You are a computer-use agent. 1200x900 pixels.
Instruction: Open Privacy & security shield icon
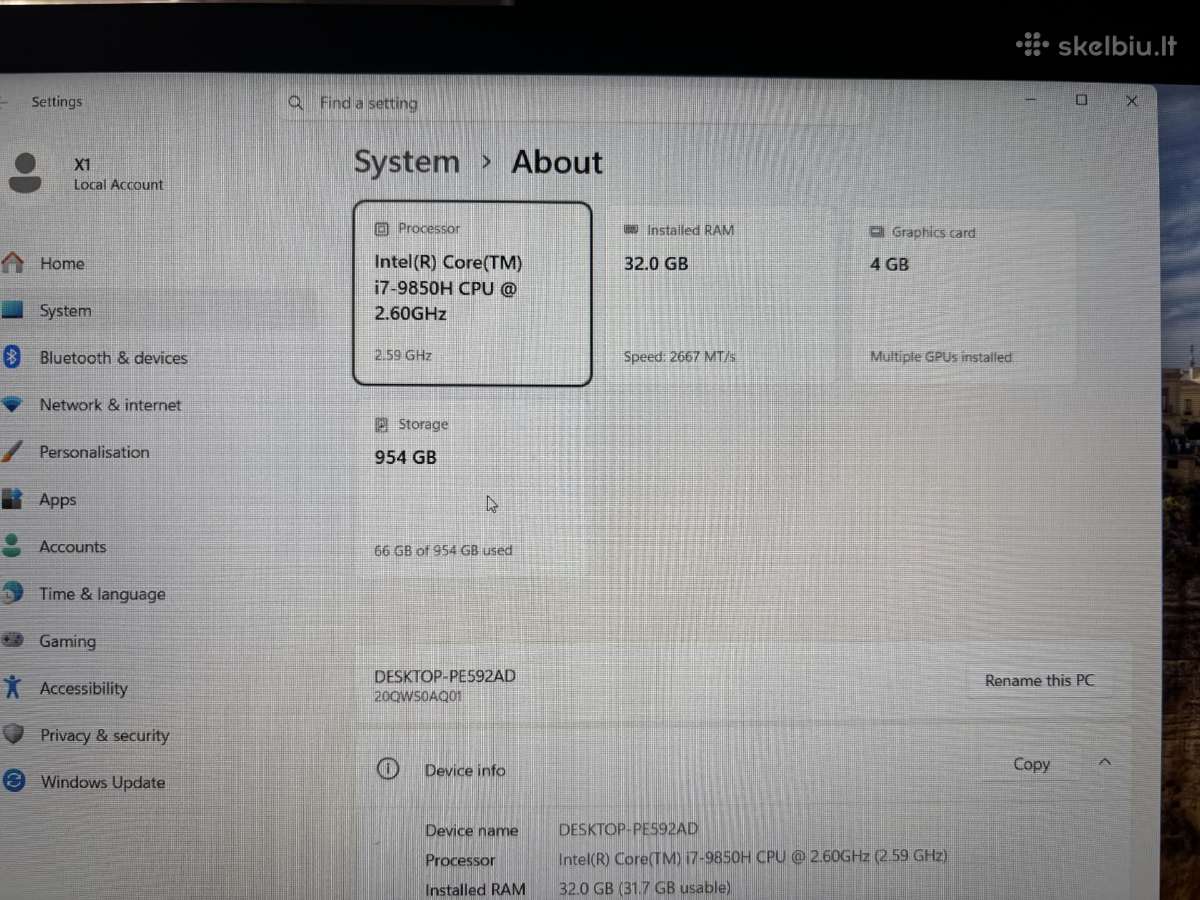pyautogui.click(x=12, y=734)
